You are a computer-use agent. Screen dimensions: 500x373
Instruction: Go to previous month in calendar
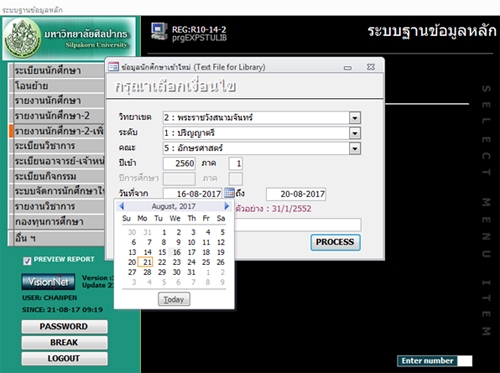[x=122, y=206]
